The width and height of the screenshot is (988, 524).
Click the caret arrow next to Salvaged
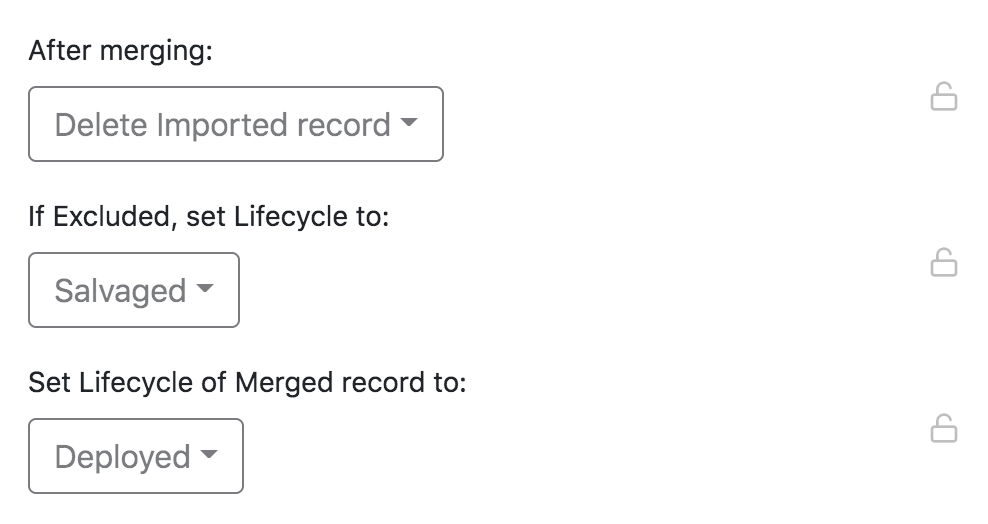[x=204, y=290]
